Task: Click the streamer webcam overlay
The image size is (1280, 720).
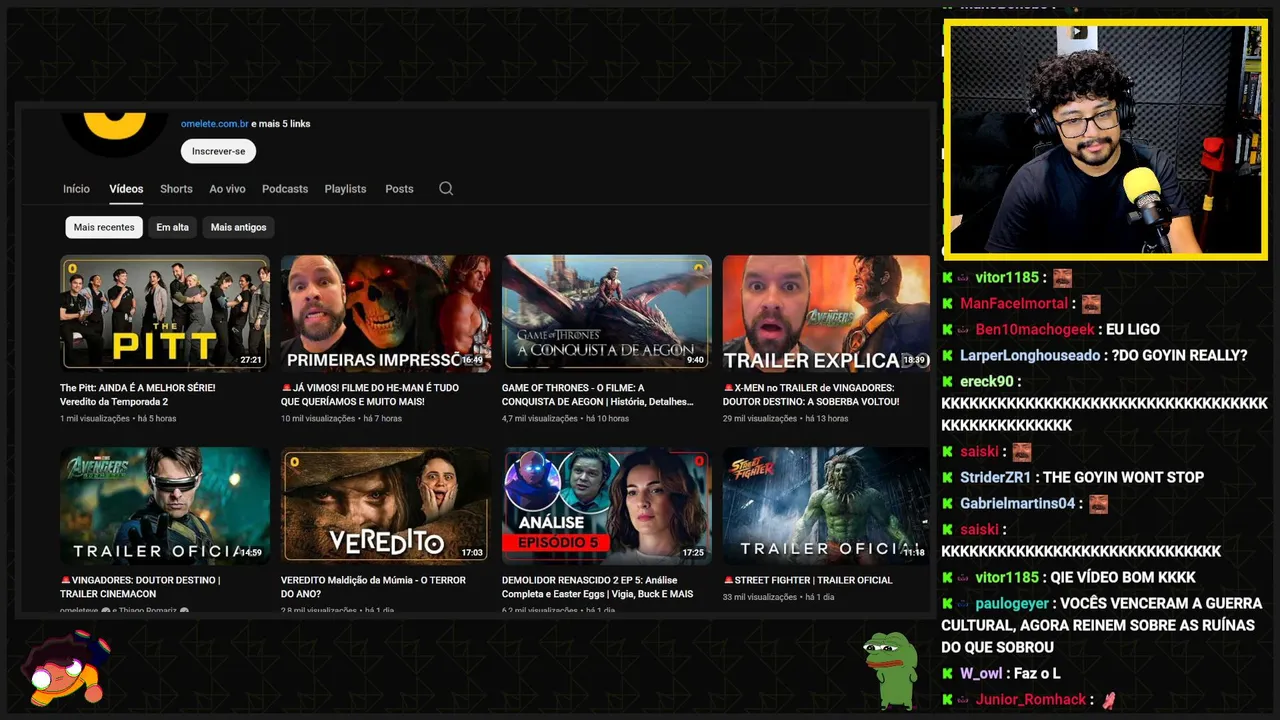Action: 1106,139
